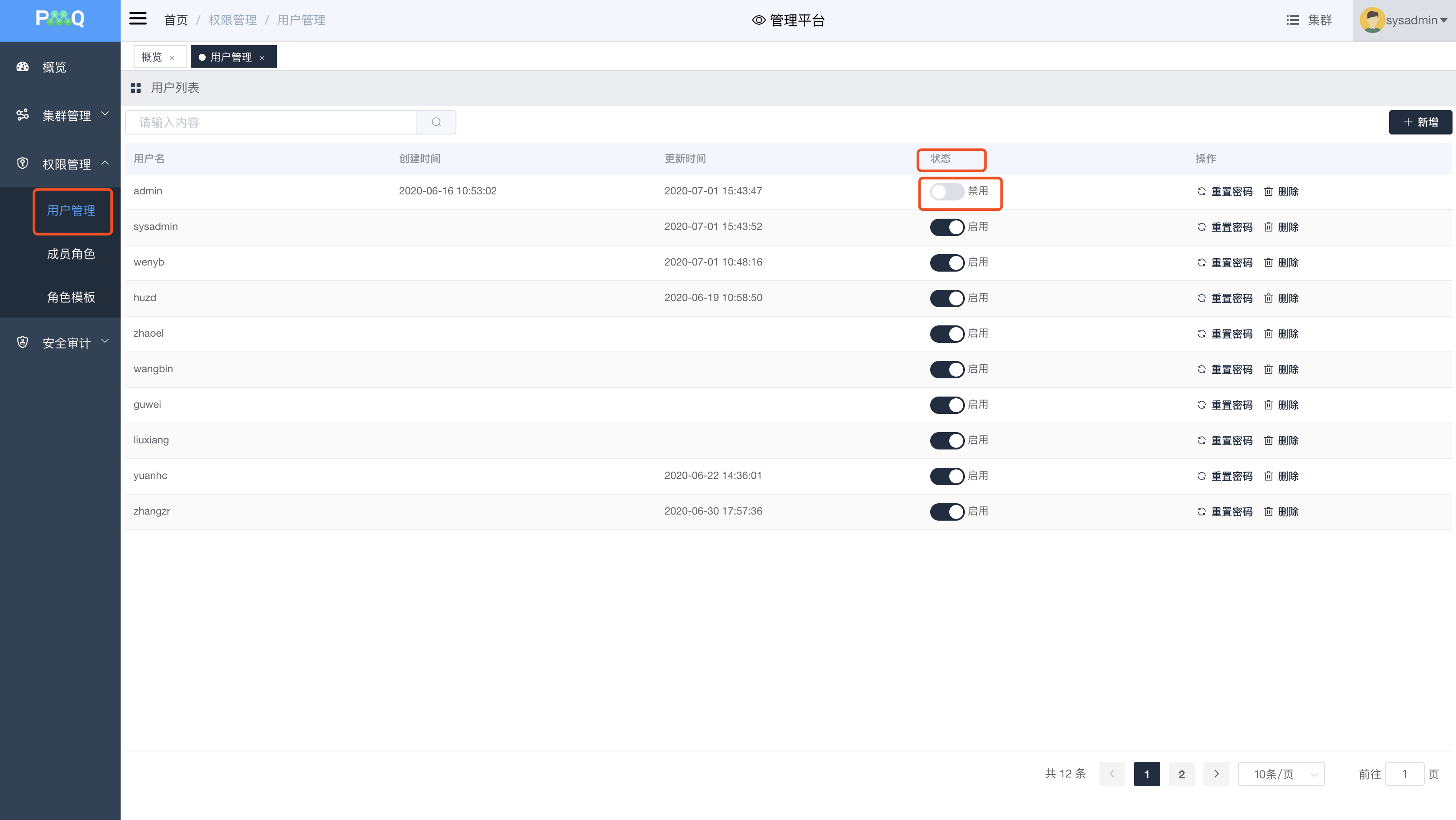Enable the admin user status switch
The image size is (1456, 820).
tap(947, 192)
